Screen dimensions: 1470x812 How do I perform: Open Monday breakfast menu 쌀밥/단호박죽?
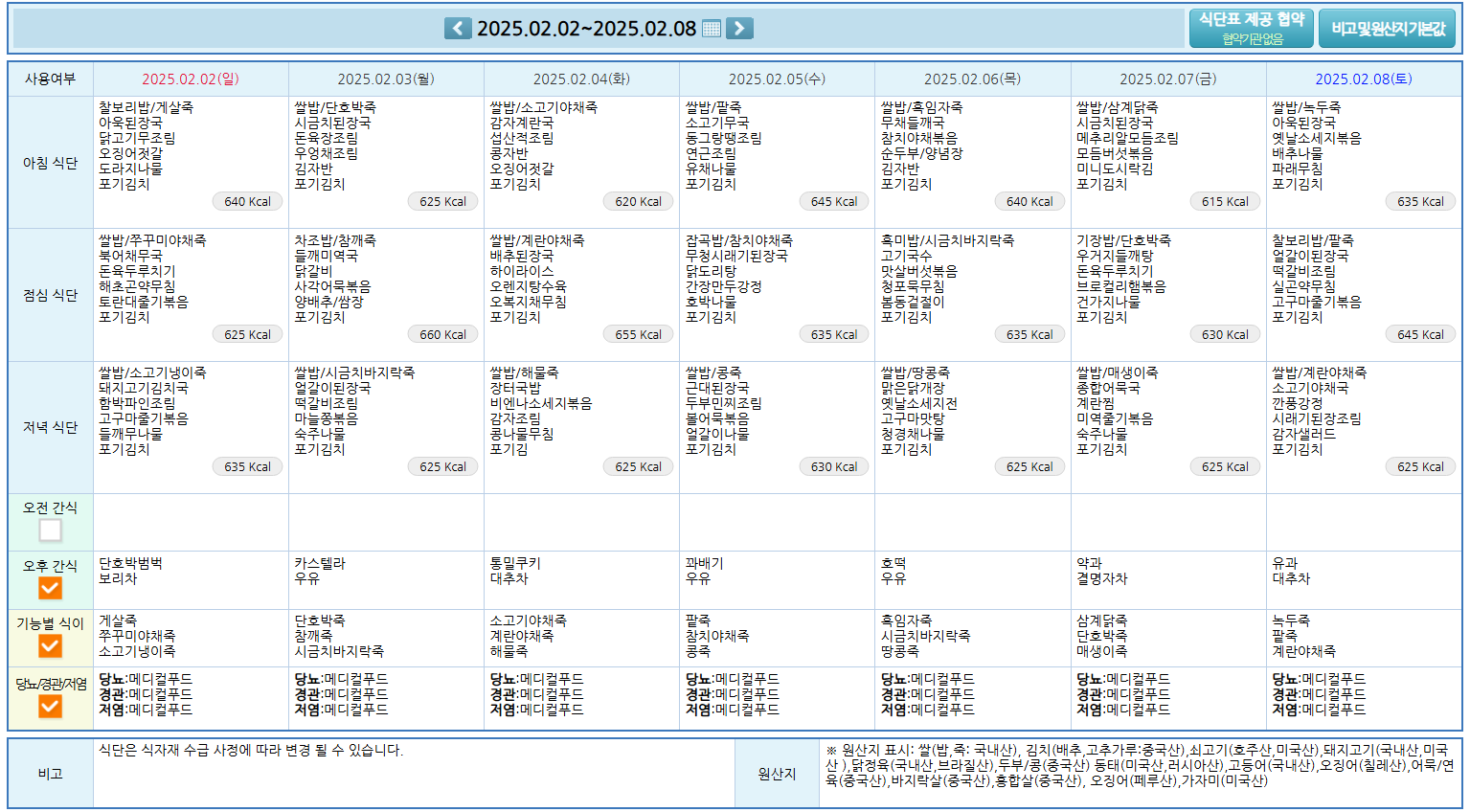pos(335,107)
